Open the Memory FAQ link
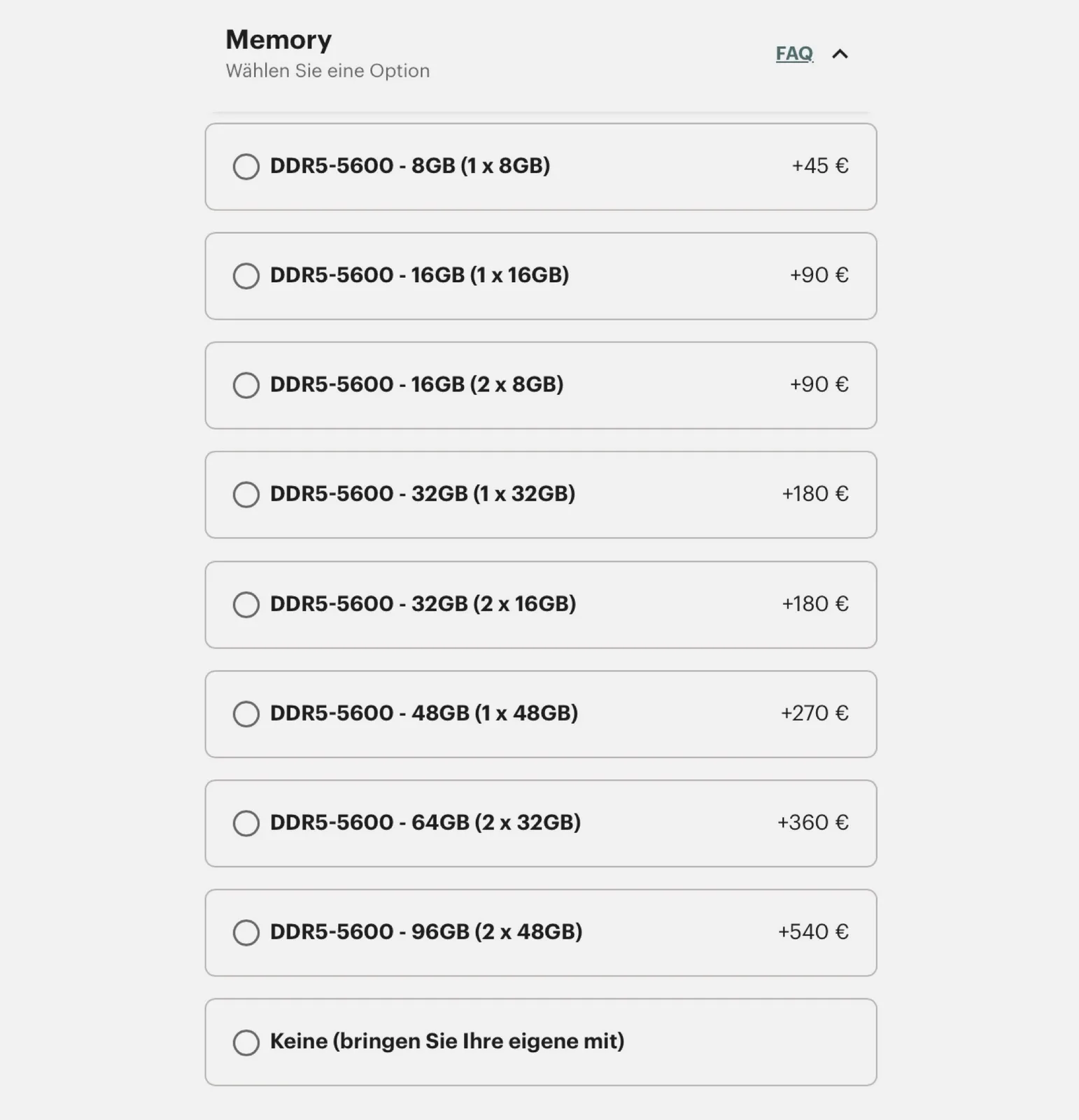 794,54
